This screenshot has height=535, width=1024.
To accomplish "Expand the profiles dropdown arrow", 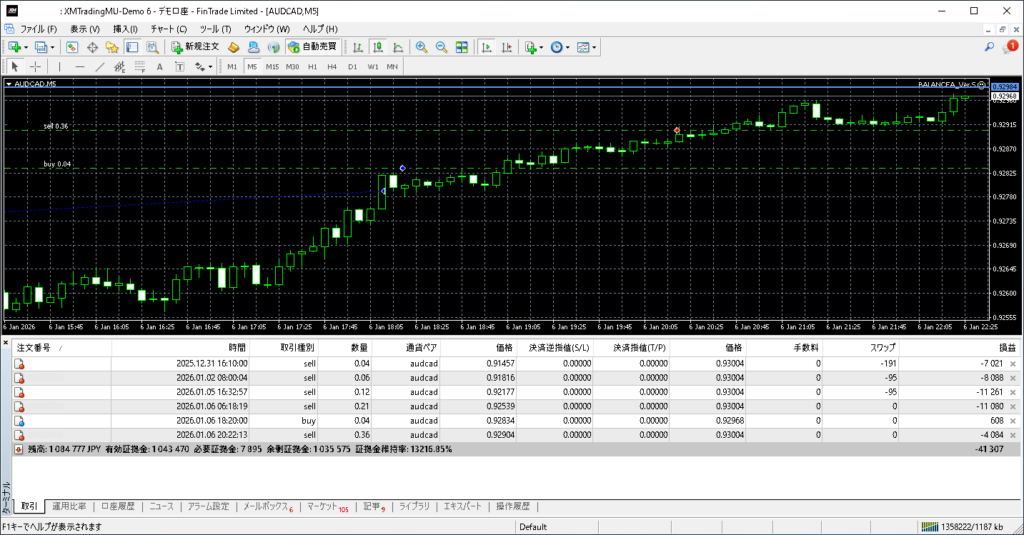I will coord(52,47).
